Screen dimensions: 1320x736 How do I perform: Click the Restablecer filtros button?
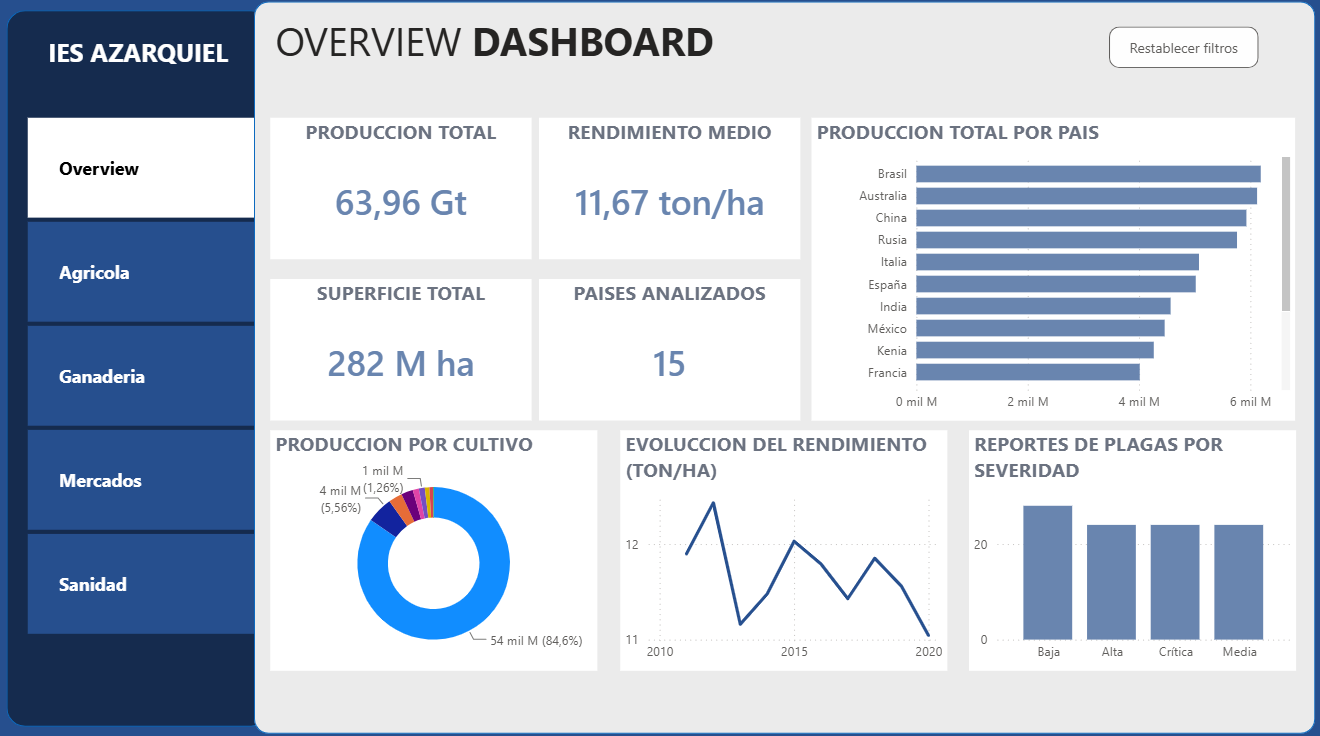coord(1183,48)
